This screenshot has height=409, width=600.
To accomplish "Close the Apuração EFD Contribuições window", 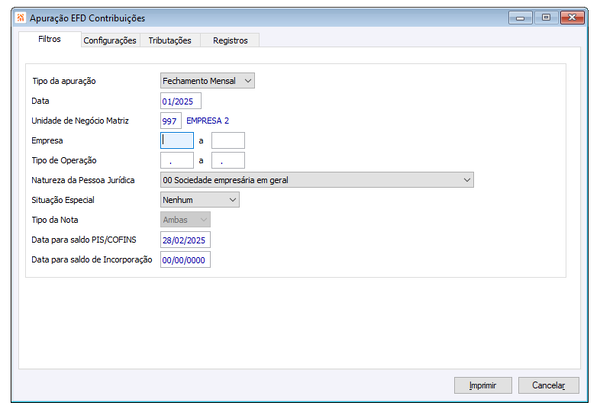I will click(572, 18).
